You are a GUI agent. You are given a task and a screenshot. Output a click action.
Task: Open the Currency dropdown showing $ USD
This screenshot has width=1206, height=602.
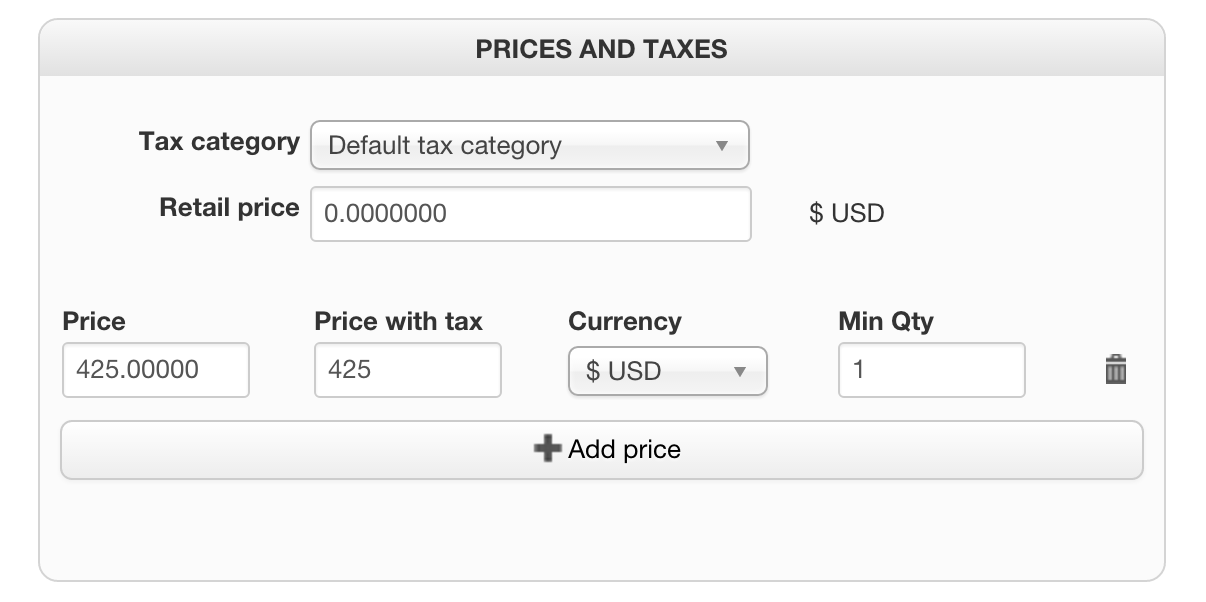[666, 371]
